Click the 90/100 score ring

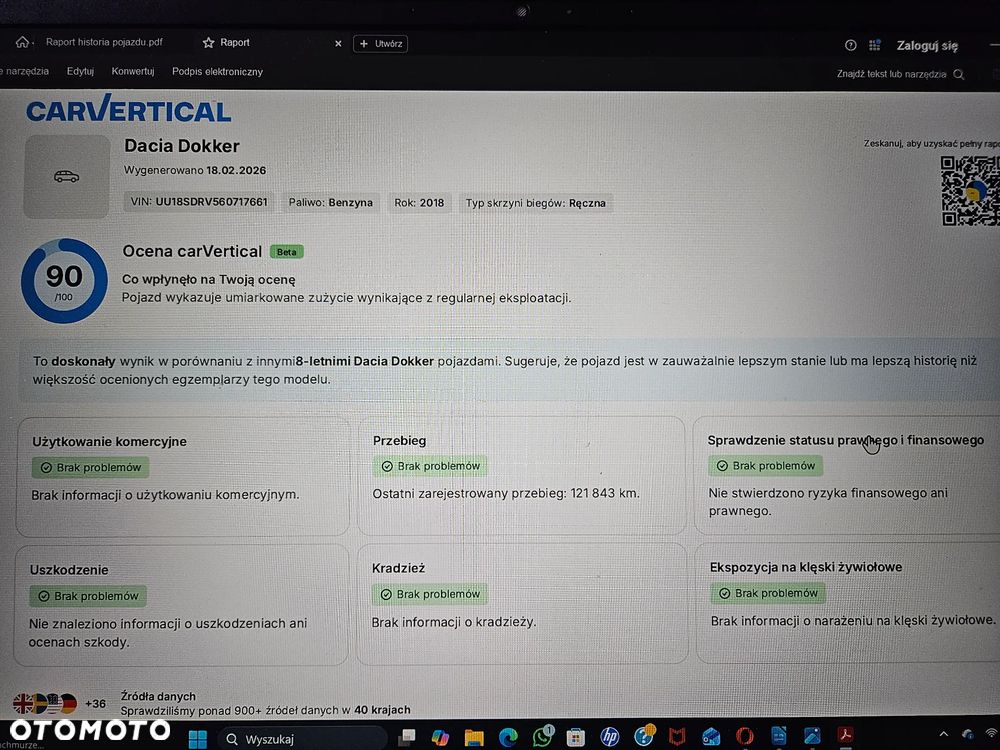[x=64, y=281]
